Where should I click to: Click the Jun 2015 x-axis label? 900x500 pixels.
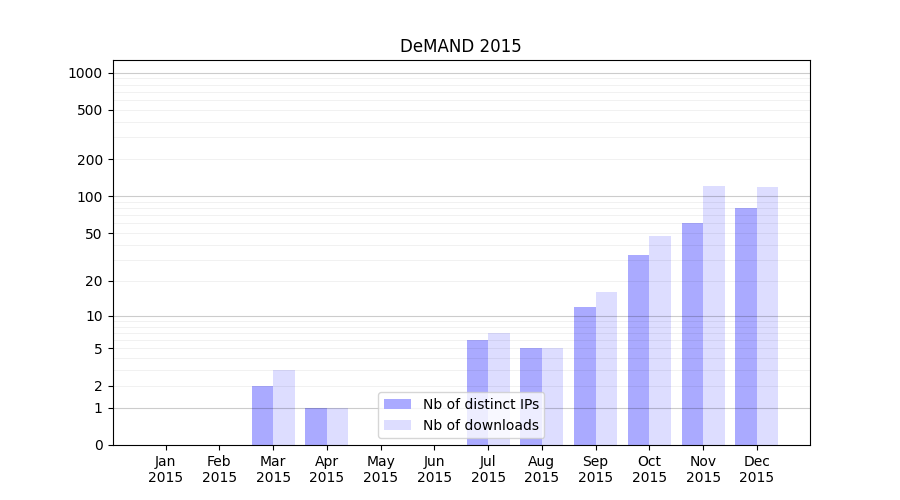click(434, 469)
